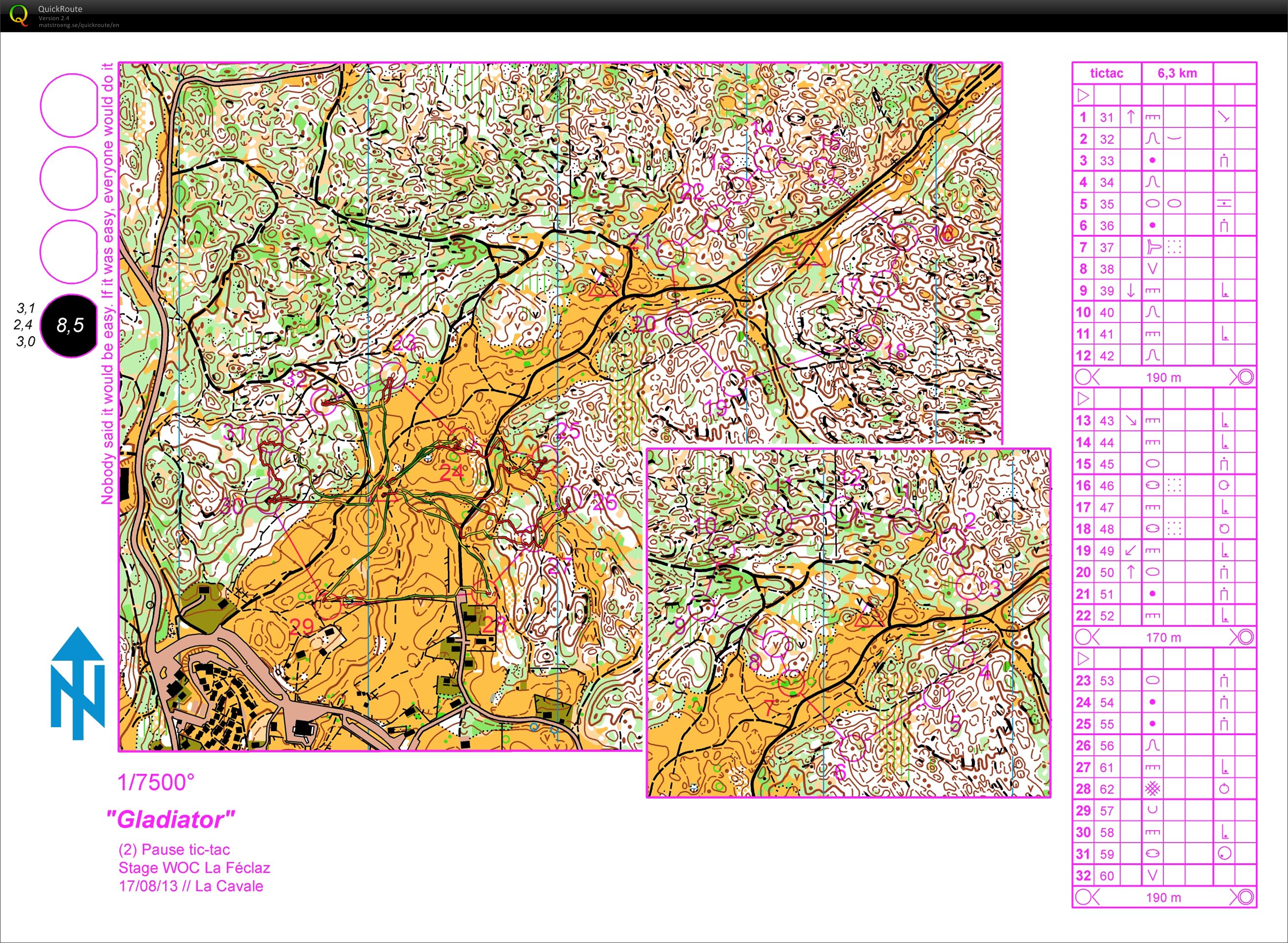Click the '3,1' split value

[26, 308]
